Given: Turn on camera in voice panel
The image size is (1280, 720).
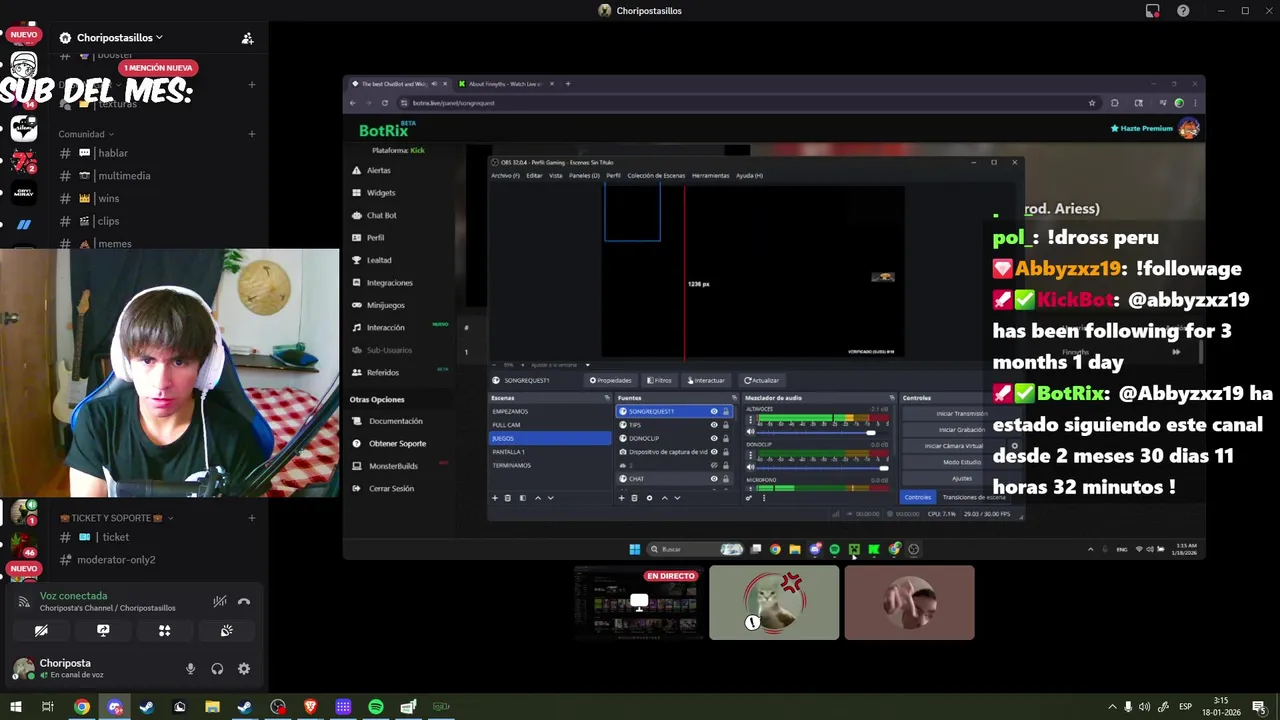Looking at the screenshot, I should tap(41, 631).
